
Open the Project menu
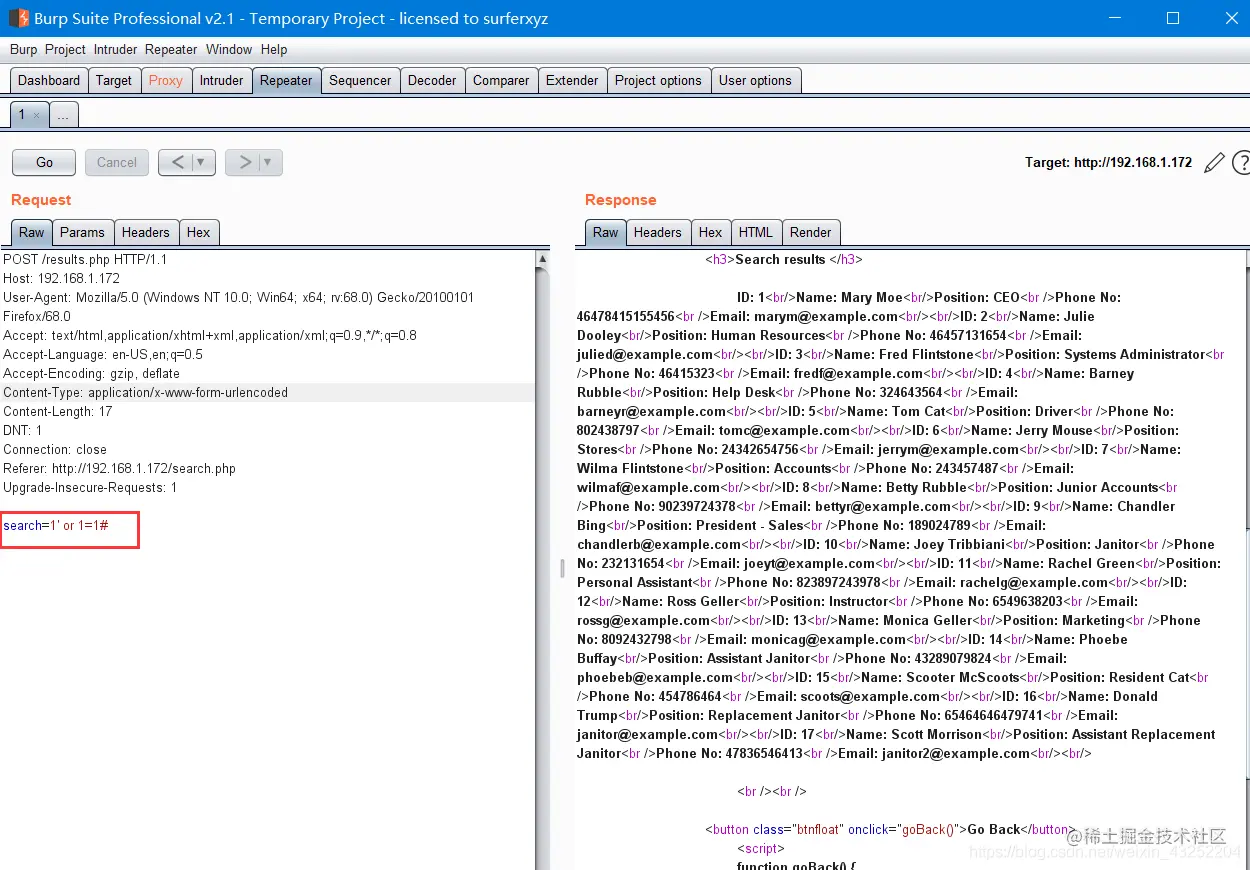65,49
